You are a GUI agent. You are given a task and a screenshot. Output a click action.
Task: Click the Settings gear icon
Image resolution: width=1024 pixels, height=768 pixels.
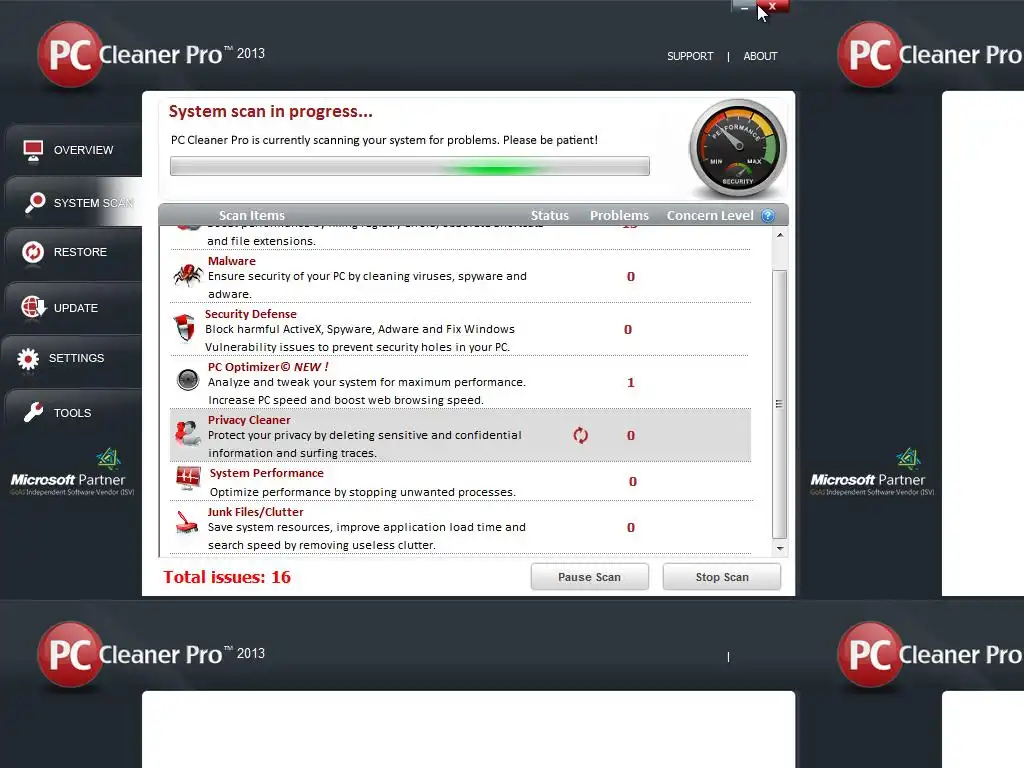(x=28, y=358)
